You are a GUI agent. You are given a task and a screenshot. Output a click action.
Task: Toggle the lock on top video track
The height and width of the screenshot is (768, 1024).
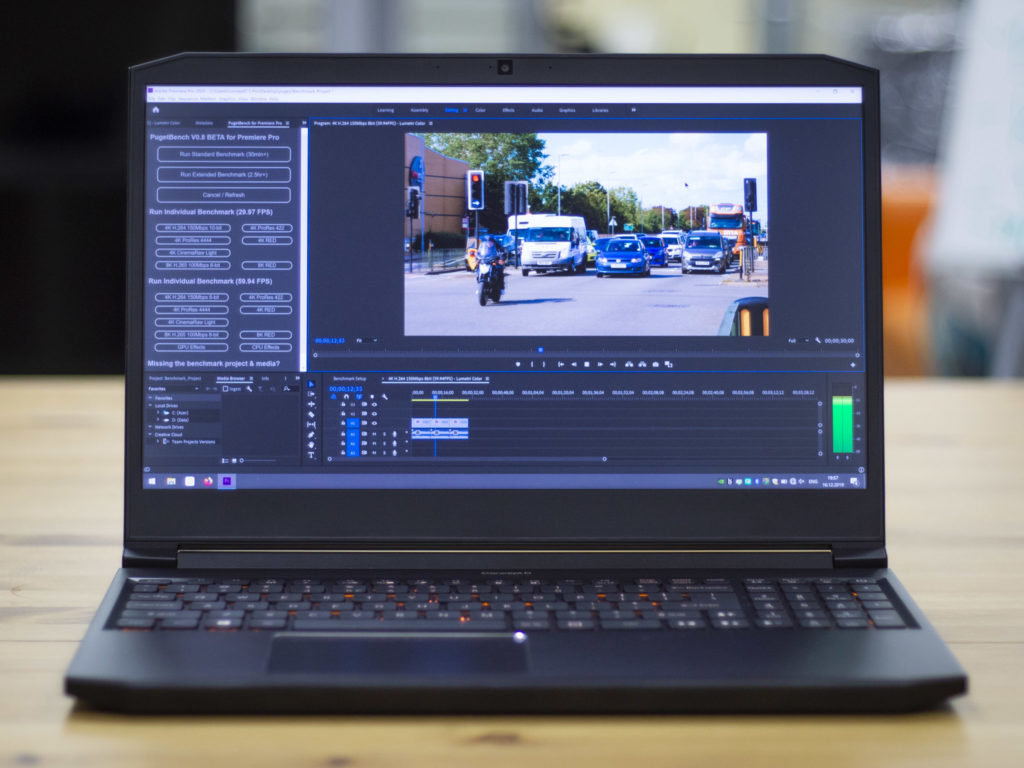click(x=343, y=404)
